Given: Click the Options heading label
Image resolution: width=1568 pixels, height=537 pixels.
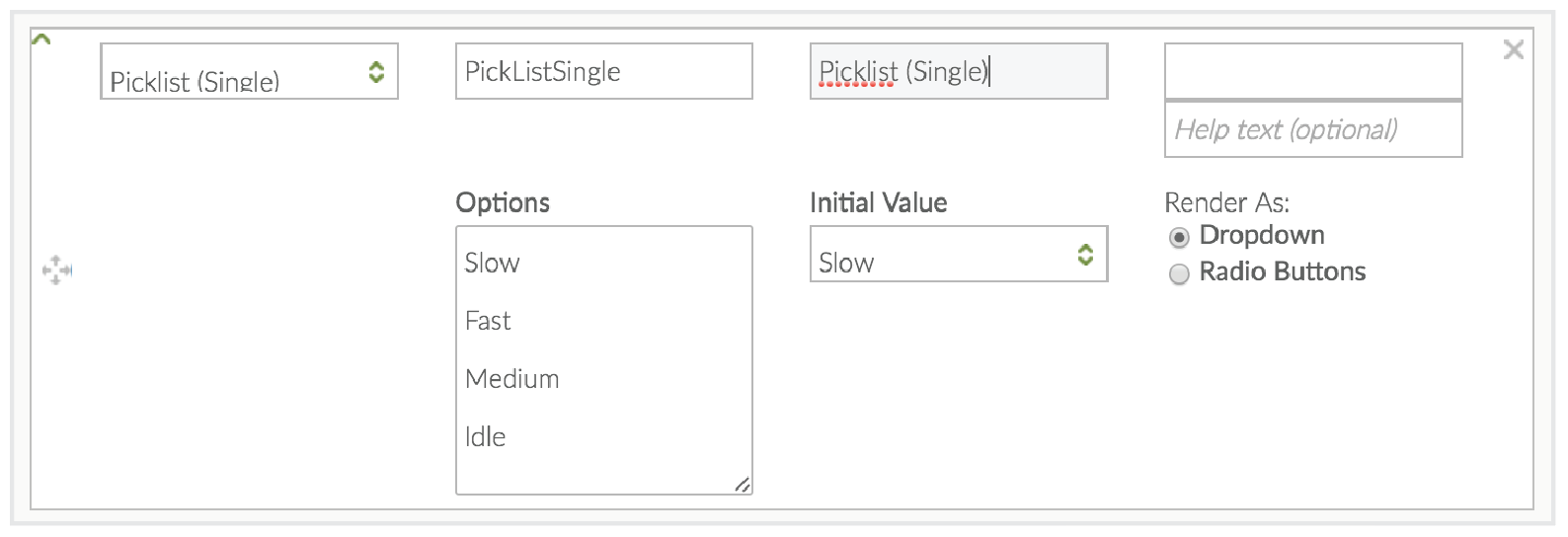Looking at the screenshot, I should pyautogui.click(x=503, y=202).
